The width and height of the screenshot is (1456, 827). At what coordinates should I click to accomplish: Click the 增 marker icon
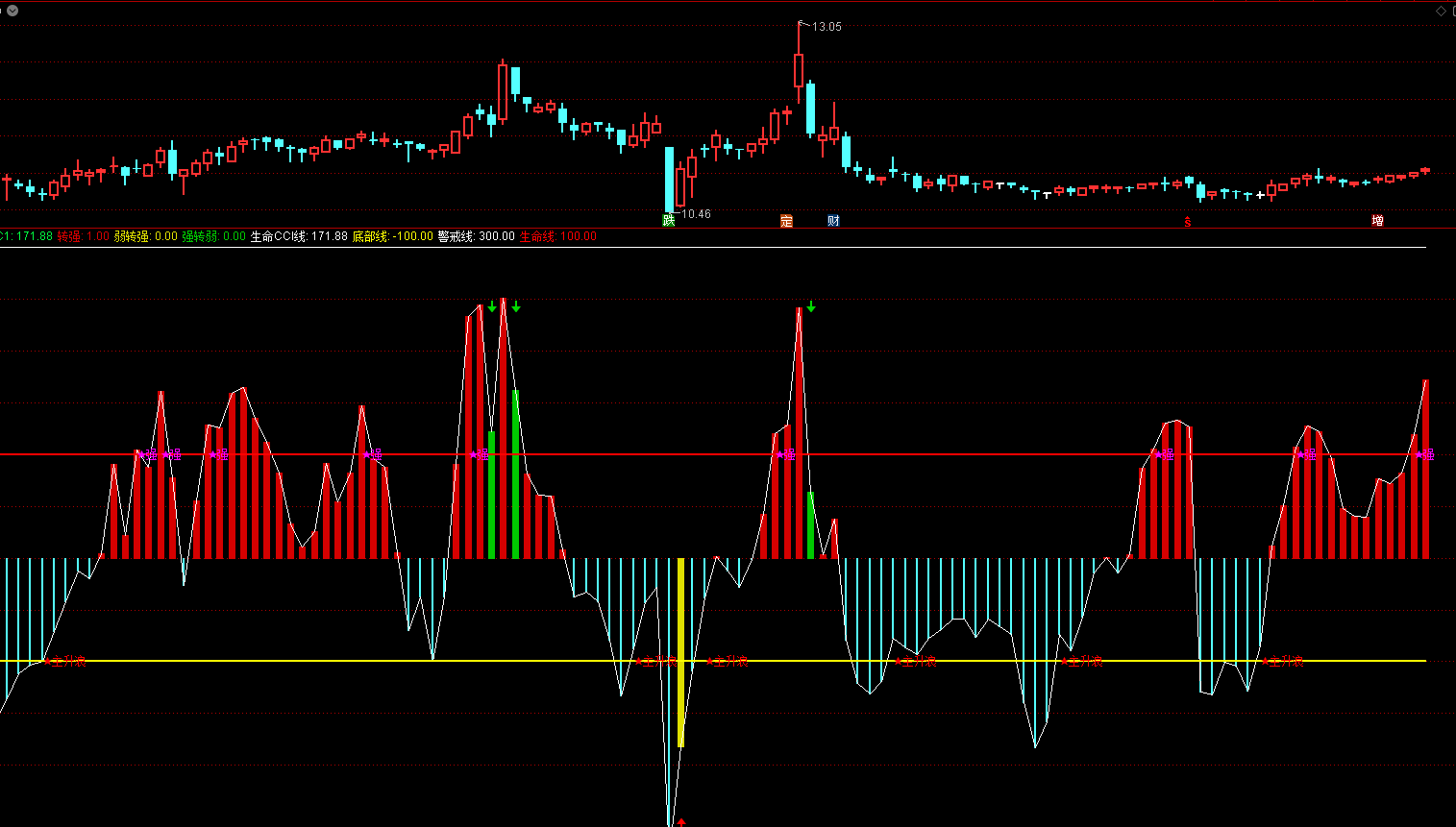[x=1377, y=221]
